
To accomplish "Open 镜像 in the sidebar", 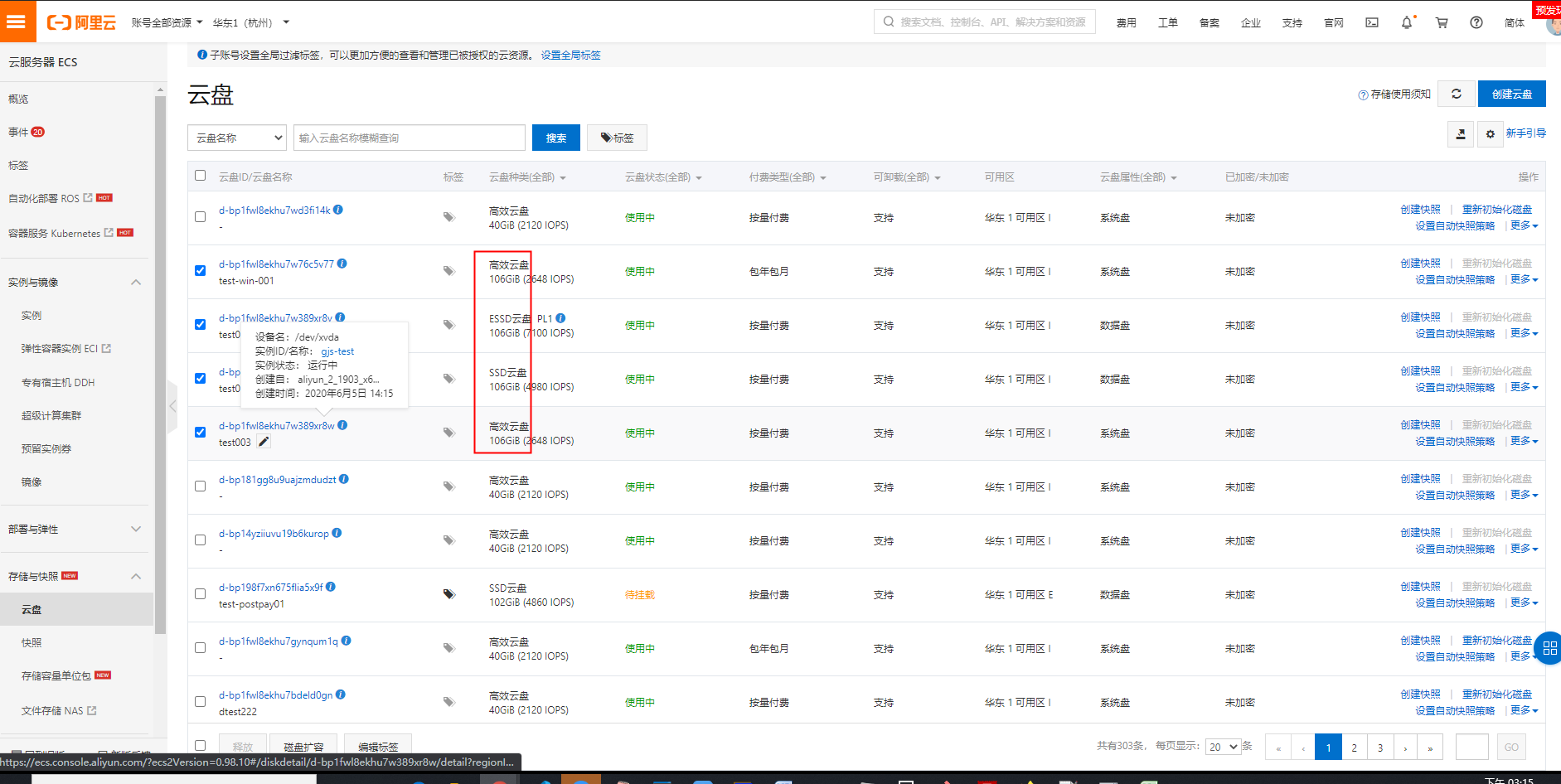I will tap(32, 482).
